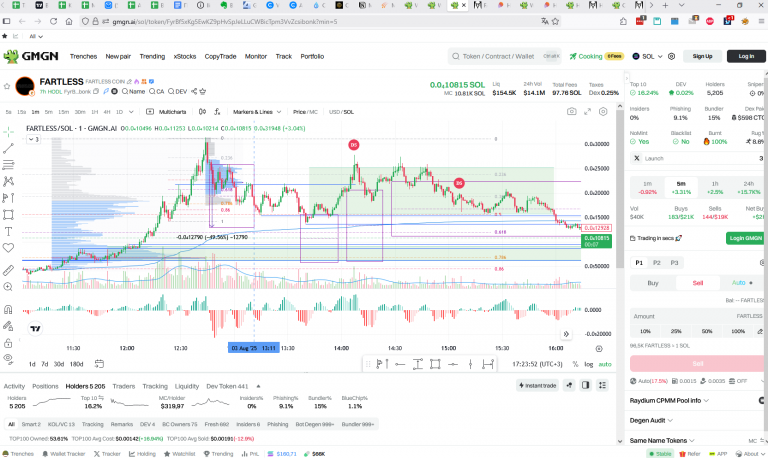Expand the chart to fullscreen
The height and width of the screenshot is (458, 768).
(x=587, y=112)
